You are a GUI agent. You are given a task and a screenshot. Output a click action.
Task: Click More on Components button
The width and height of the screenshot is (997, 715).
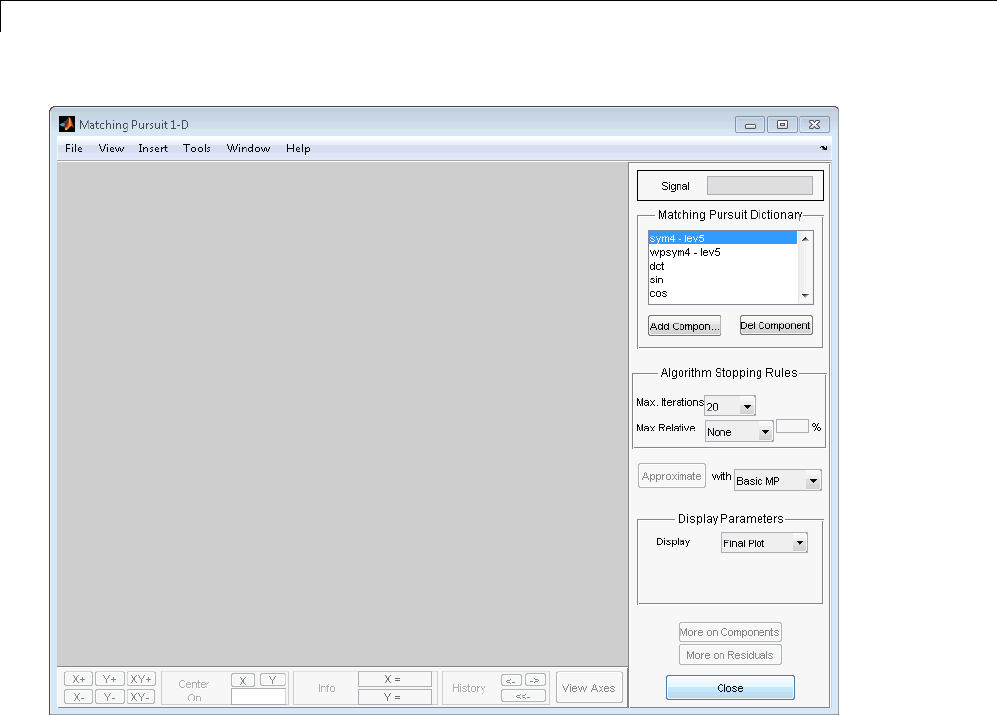point(730,632)
